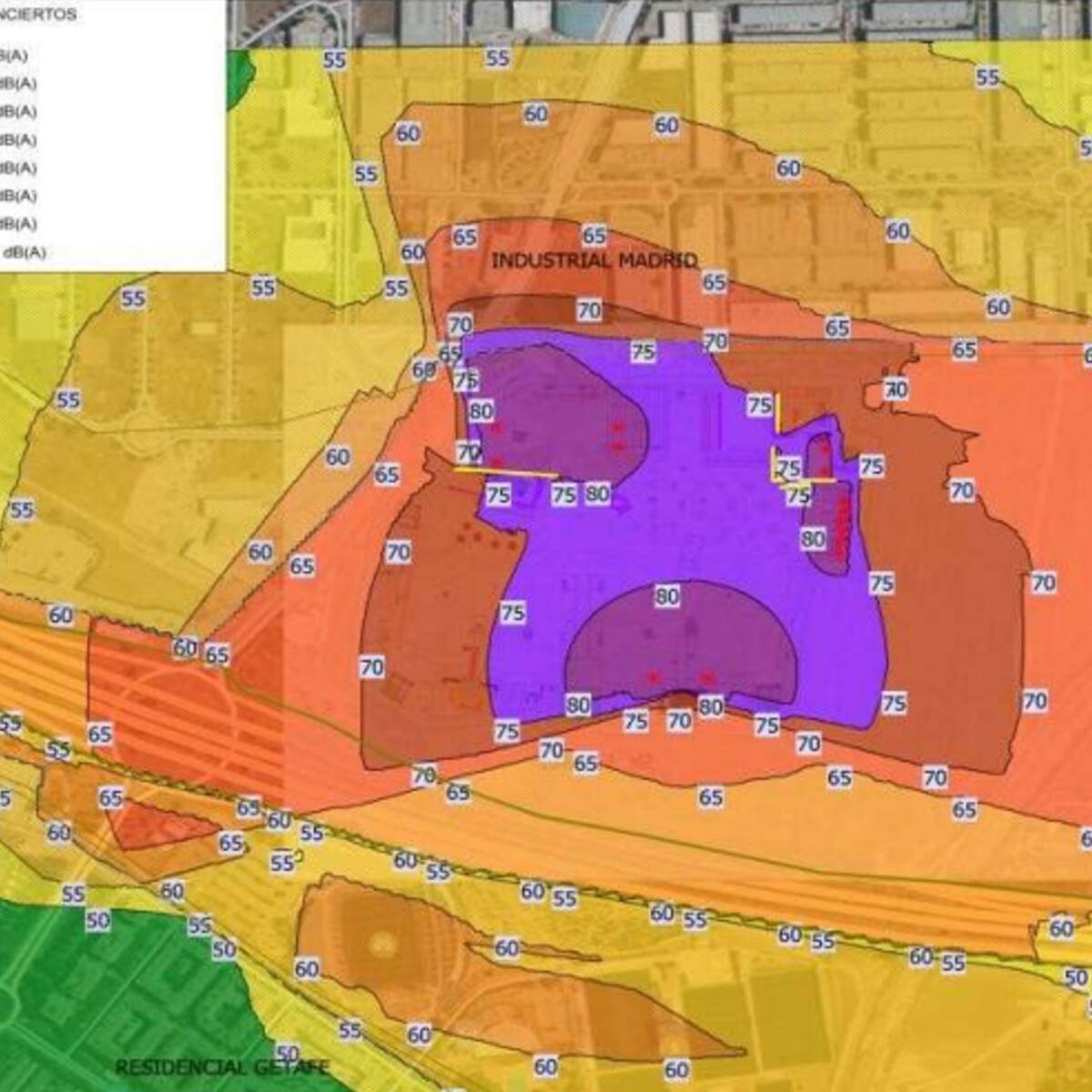
Task: Click the 75 label below INDUSTRIAL MADRID text
Action: tap(643, 351)
